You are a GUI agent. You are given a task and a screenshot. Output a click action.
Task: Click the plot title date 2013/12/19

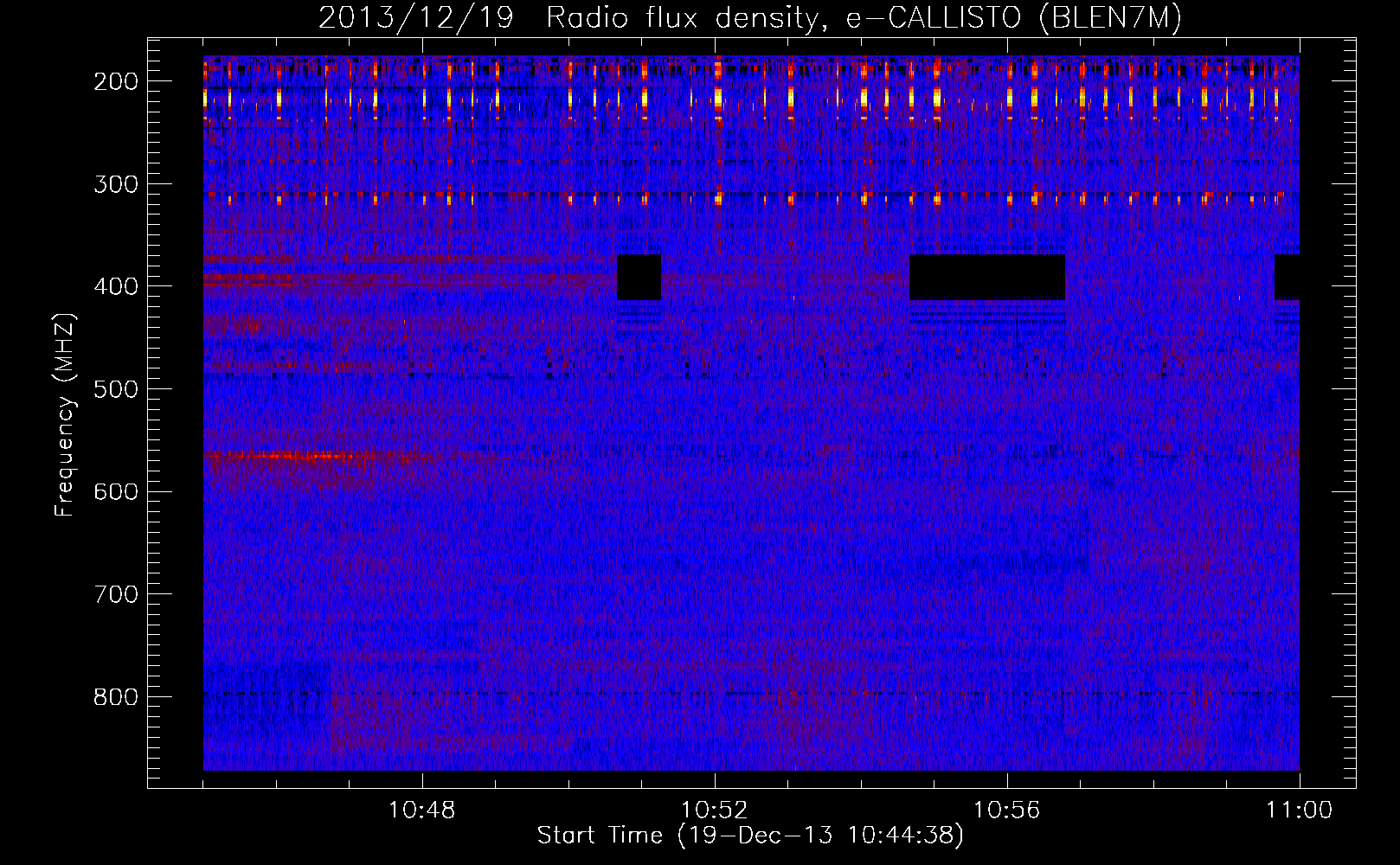415,18
